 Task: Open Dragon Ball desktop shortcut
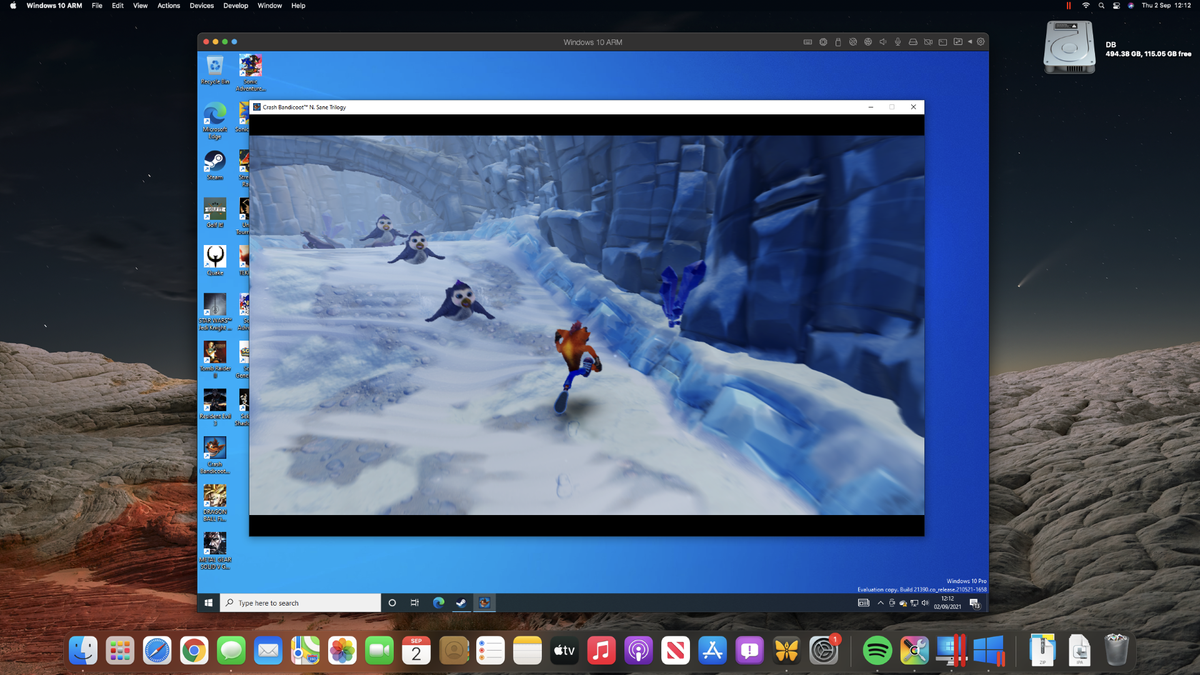(215, 503)
